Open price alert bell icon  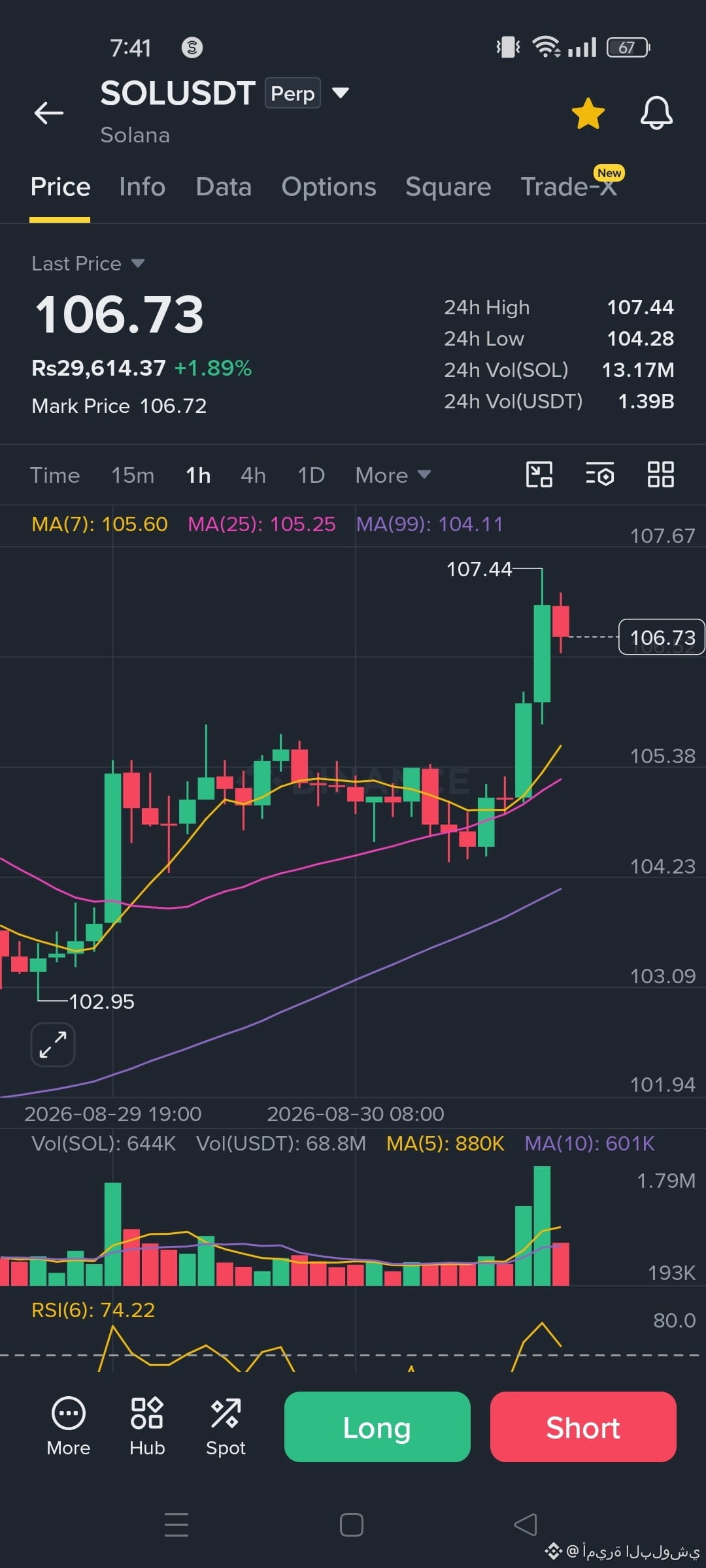656,113
